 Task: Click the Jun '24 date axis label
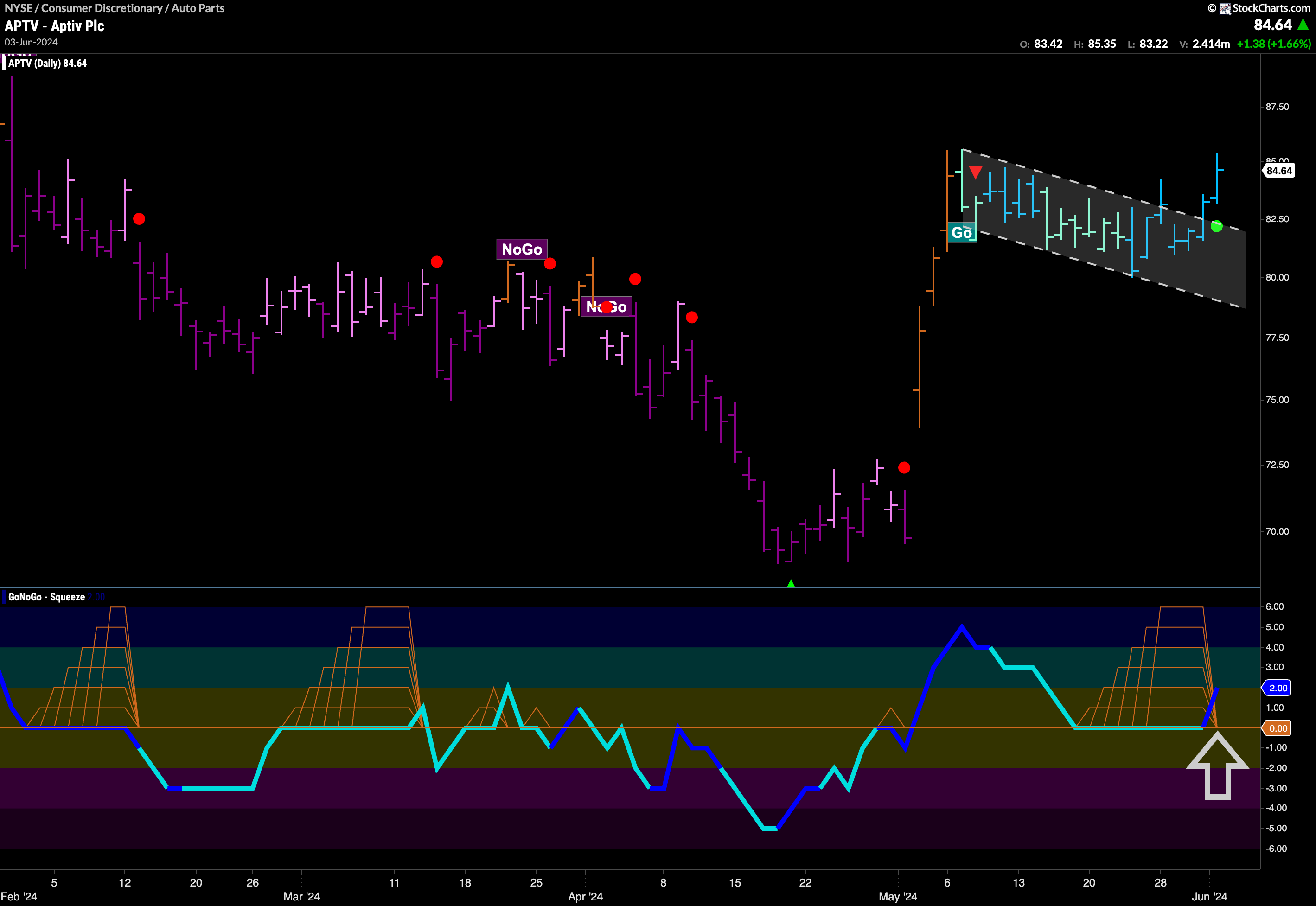point(1209,896)
